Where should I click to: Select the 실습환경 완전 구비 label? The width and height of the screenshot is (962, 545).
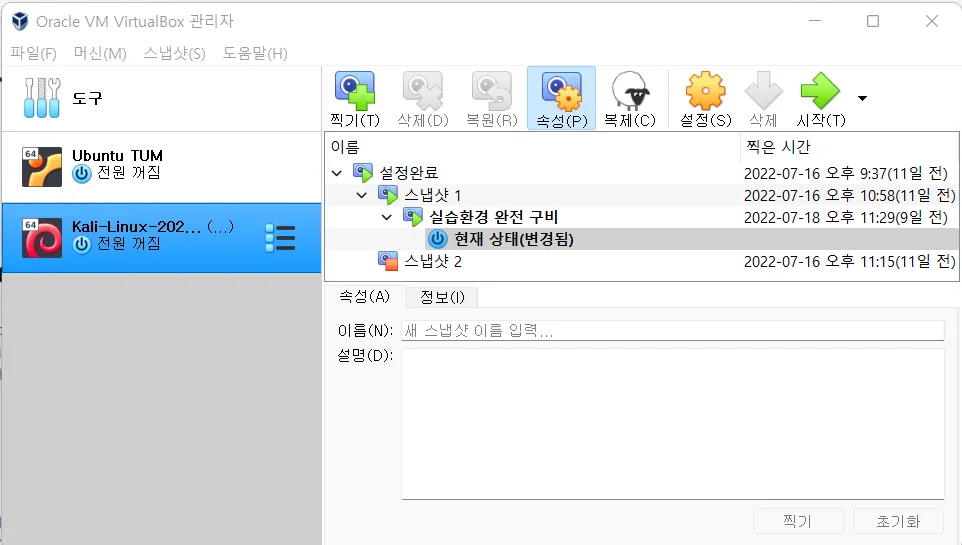point(493,217)
